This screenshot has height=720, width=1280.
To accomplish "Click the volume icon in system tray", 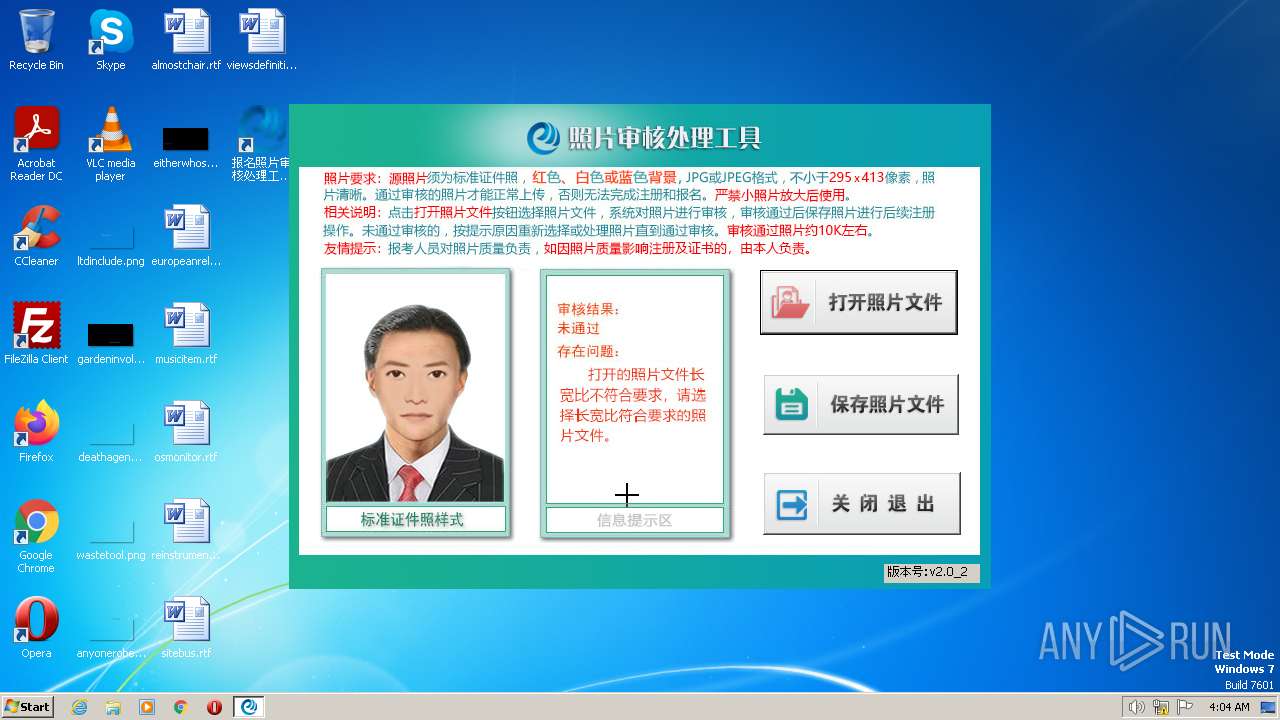I will point(1136,707).
